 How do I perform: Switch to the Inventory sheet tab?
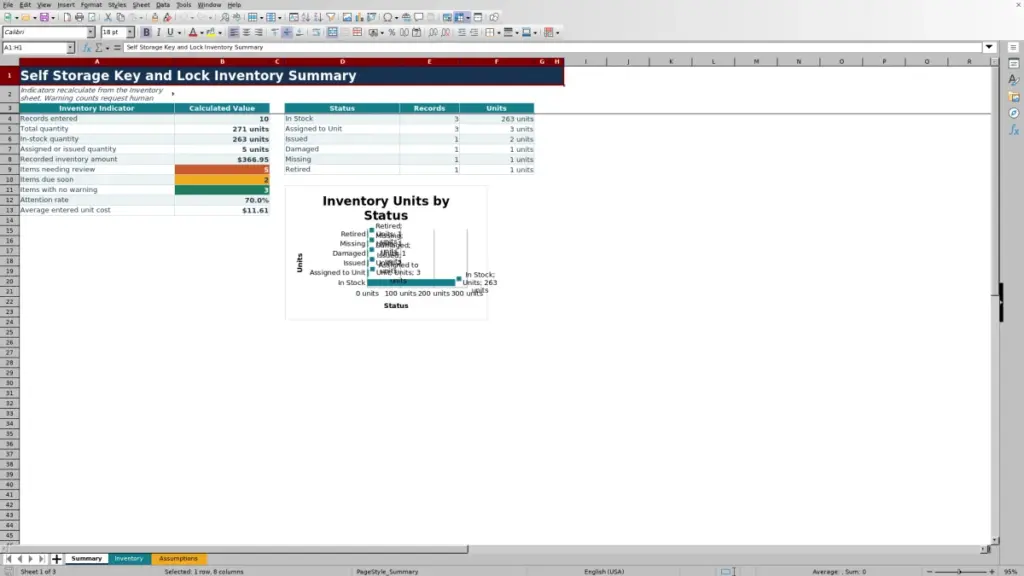click(x=129, y=559)
